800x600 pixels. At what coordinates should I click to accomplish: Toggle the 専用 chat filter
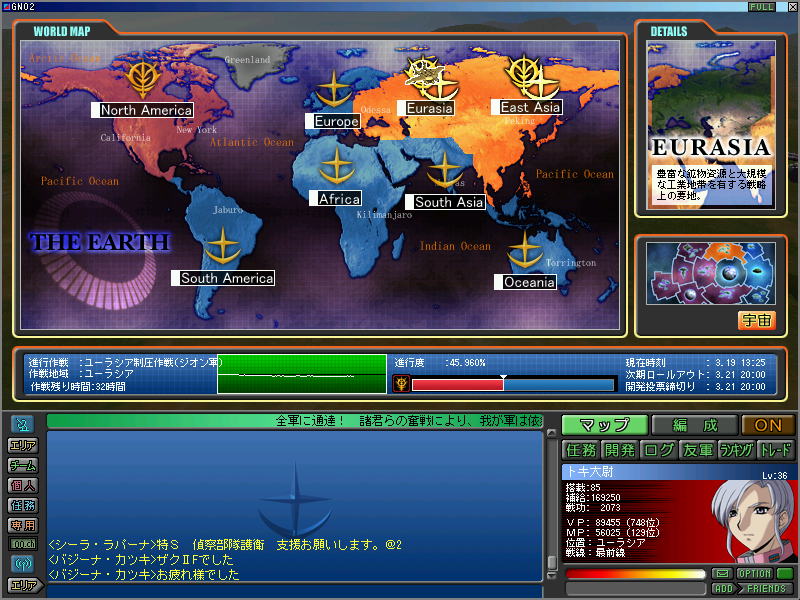[23, 525]
